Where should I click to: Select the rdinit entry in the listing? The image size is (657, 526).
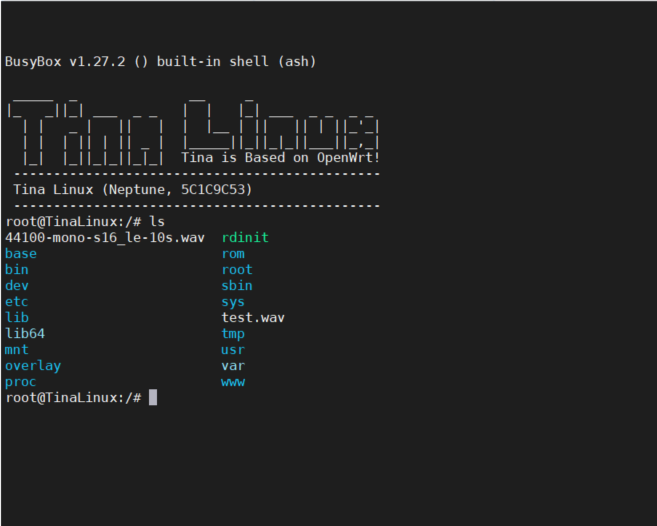coord(244,238)
